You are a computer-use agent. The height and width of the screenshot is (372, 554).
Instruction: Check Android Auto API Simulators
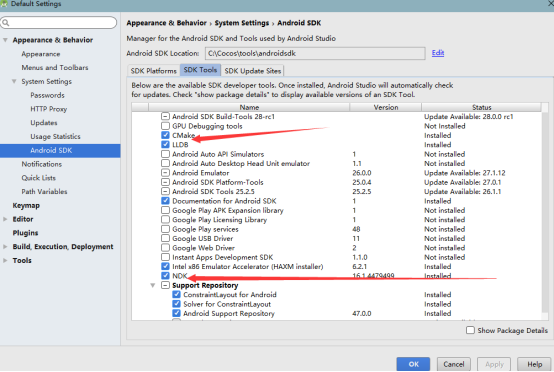pyautogui.click(x=165, y=154)
